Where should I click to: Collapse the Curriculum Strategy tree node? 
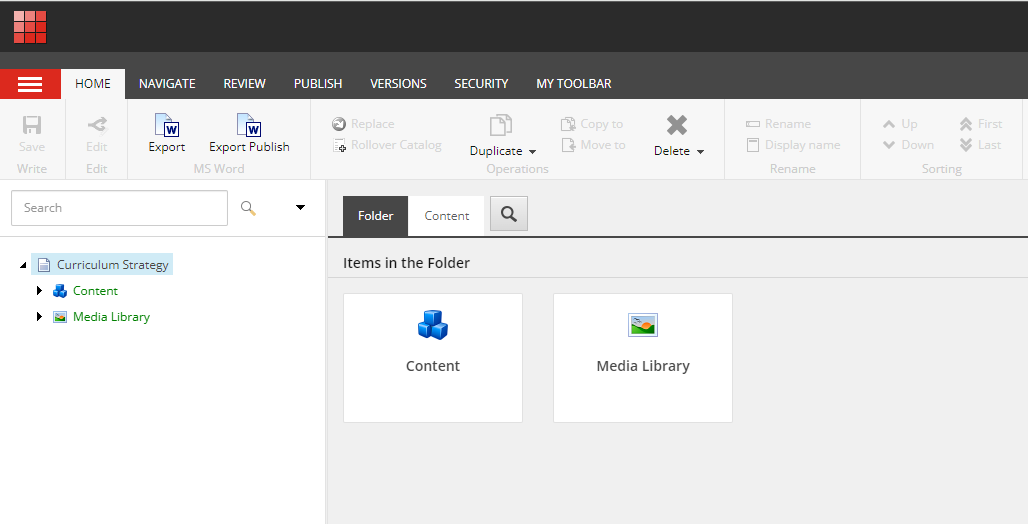[x=23, y=265]
